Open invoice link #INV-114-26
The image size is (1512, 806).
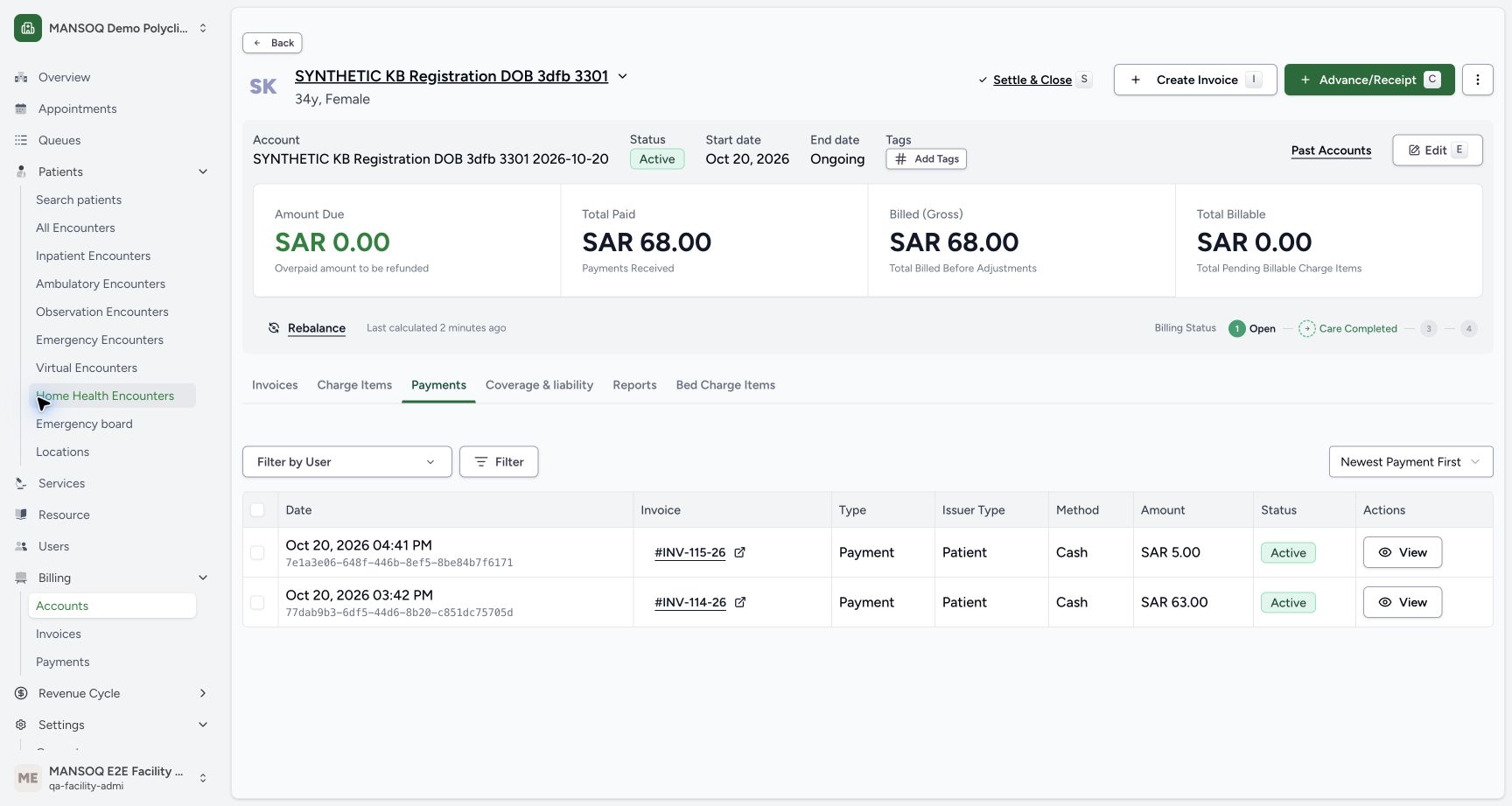pos(690,602)
